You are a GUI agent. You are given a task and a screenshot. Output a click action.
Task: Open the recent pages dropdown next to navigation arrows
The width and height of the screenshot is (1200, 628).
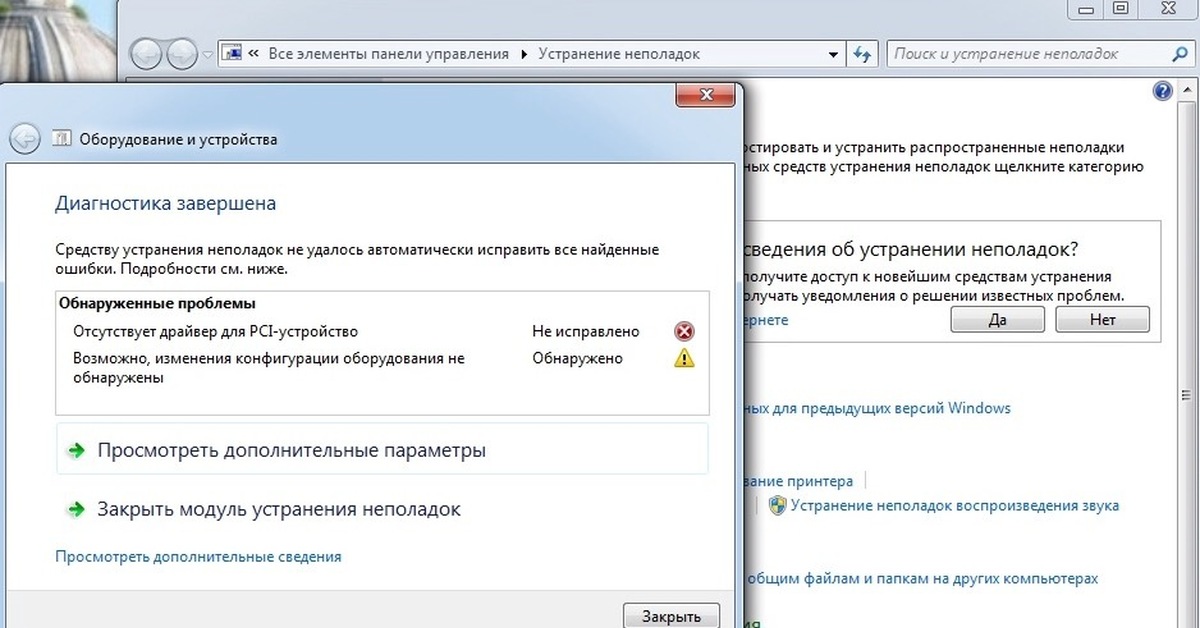(x=207, y=54)
